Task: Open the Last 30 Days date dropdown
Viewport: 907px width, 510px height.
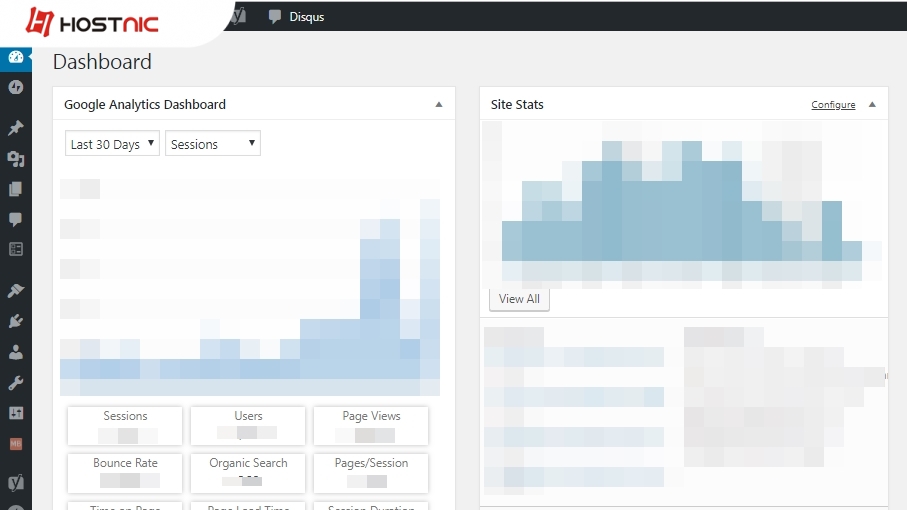Action: [x=112, y=143]
